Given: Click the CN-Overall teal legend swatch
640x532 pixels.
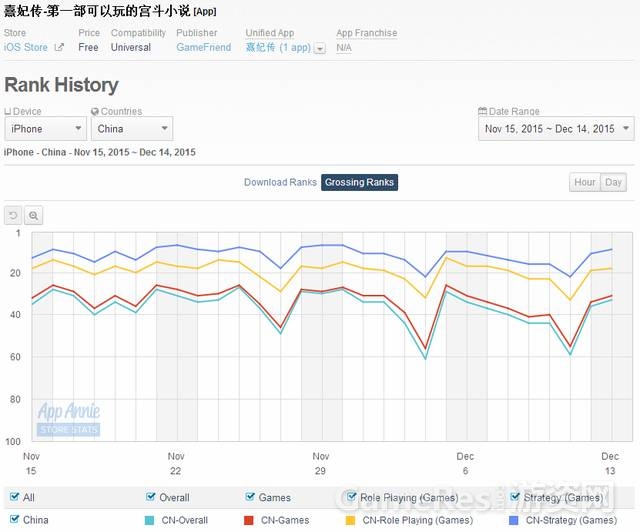Looking at the screenshot, I should (150, 520).
